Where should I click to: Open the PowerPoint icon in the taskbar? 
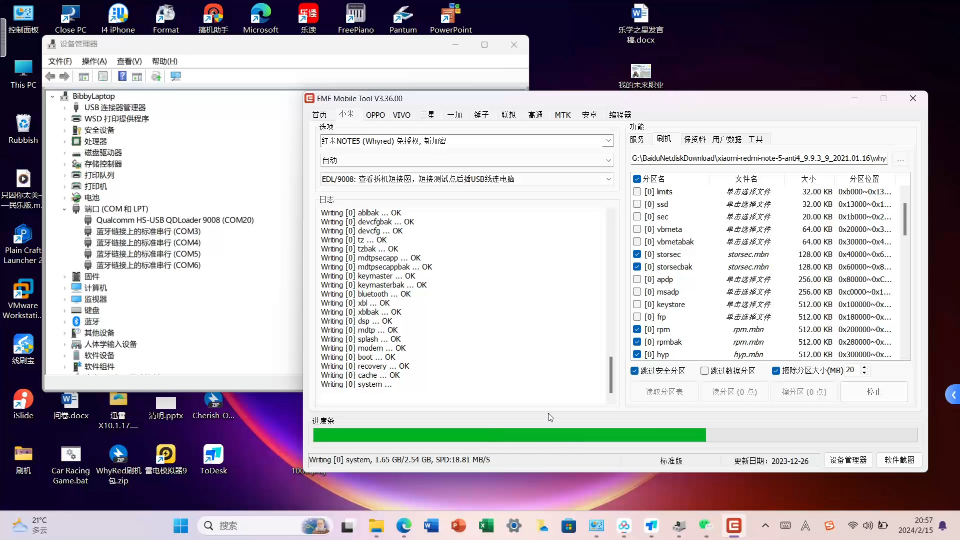[x=459, y=525]
